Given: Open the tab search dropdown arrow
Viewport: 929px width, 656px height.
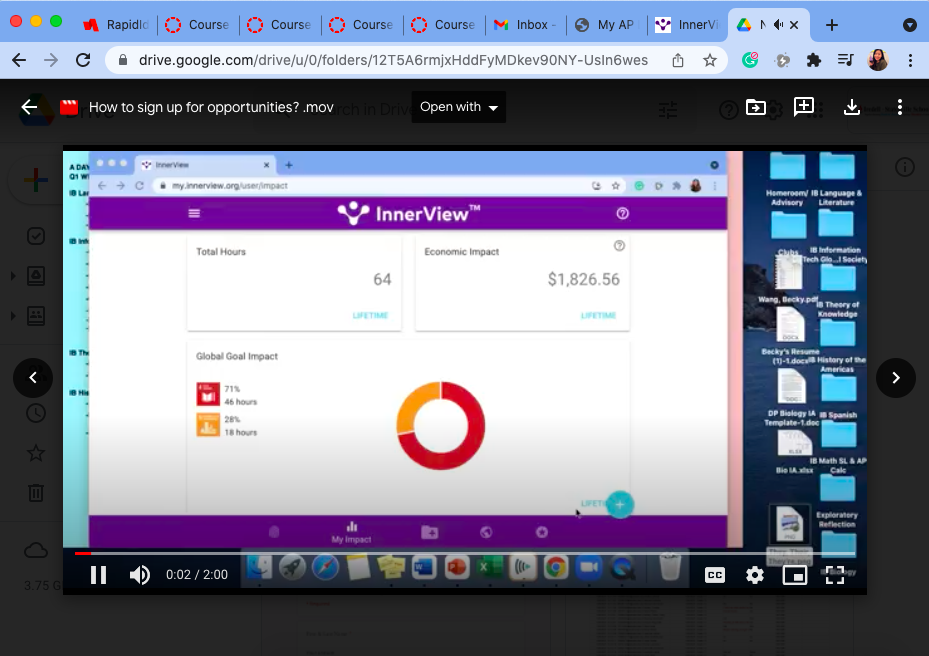Looking at the screenshot, I should [910, 25].
